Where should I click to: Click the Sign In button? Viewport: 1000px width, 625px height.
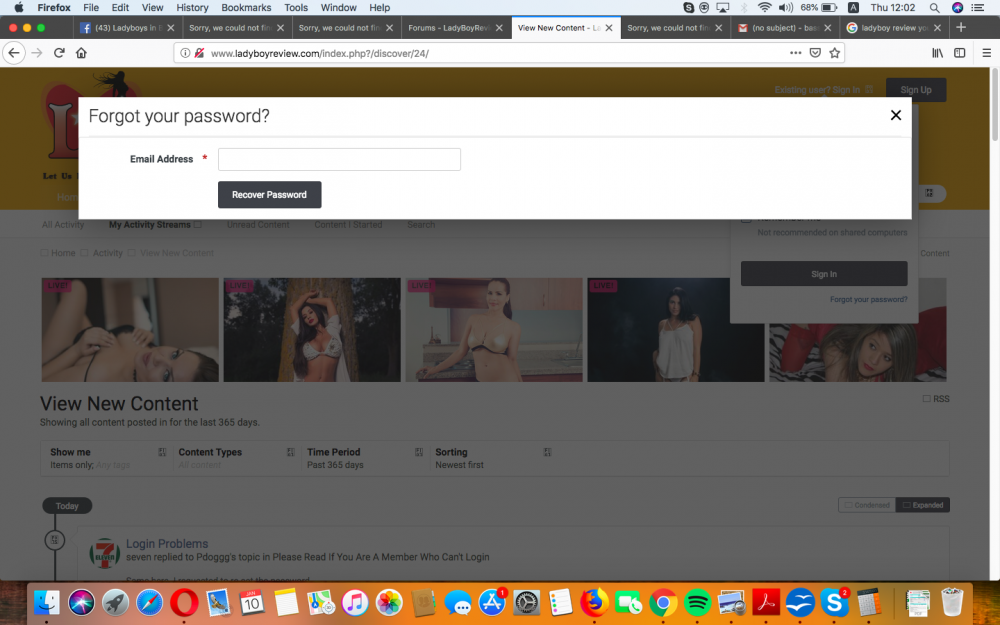pos(824,274)
